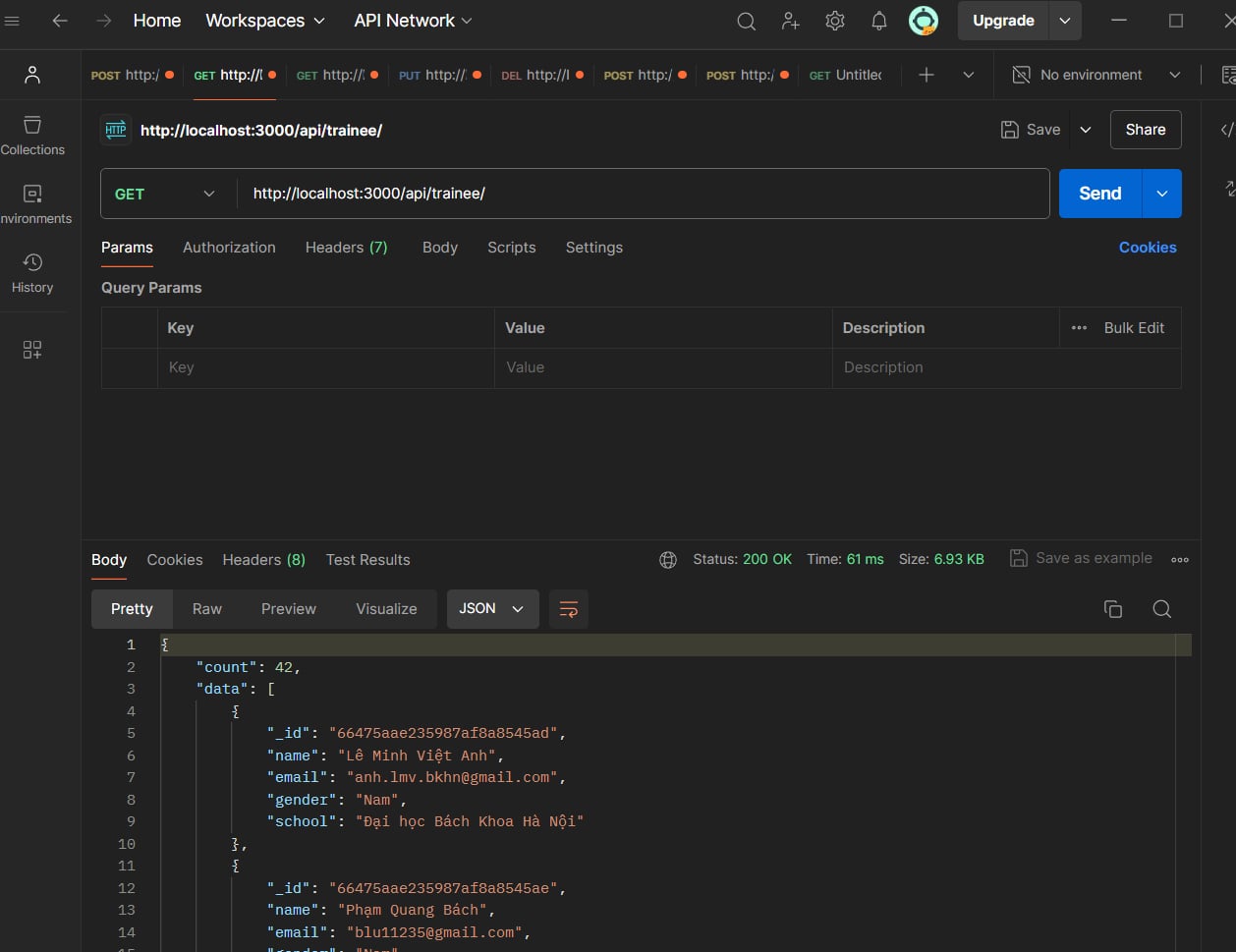
Task: Send the request
Action: 1100,194
